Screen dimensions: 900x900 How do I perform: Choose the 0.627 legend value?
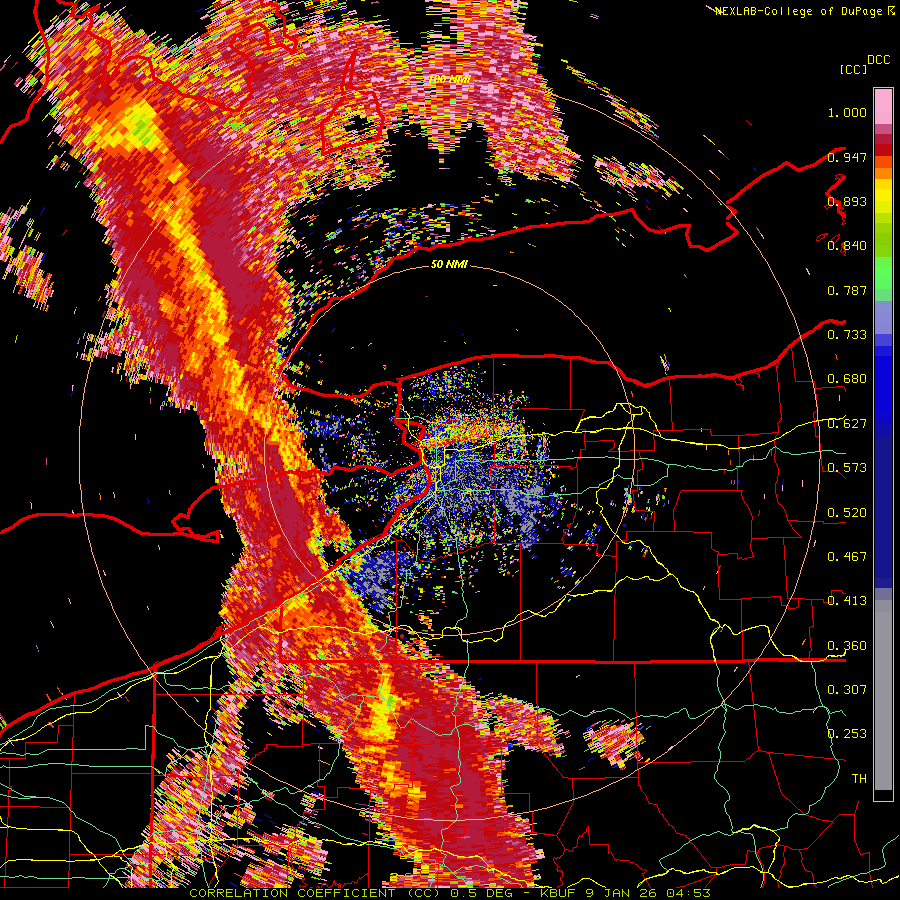tap(847, 424)
